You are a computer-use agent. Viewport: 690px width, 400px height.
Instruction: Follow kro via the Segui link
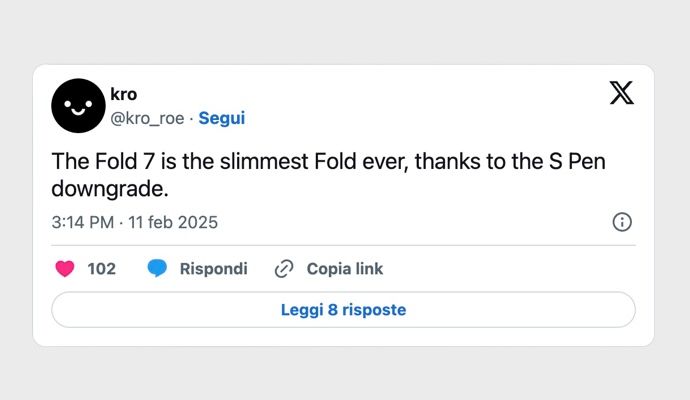coord(221,118)
